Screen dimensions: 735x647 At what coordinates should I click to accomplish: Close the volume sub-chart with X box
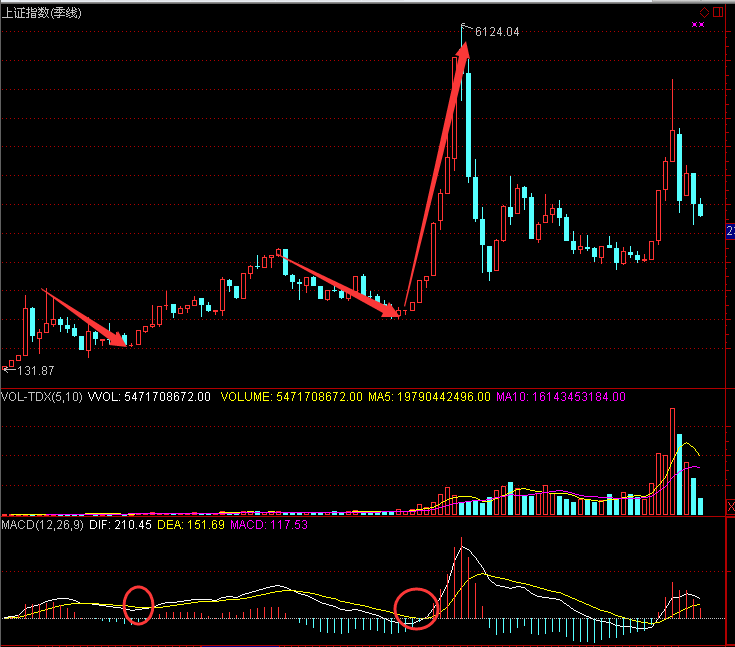coord(730,506)
